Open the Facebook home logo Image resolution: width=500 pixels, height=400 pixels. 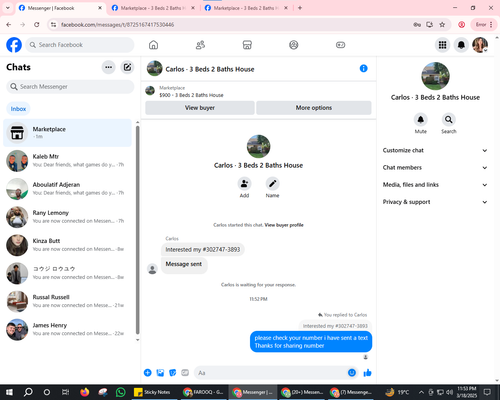pos(14,45)
